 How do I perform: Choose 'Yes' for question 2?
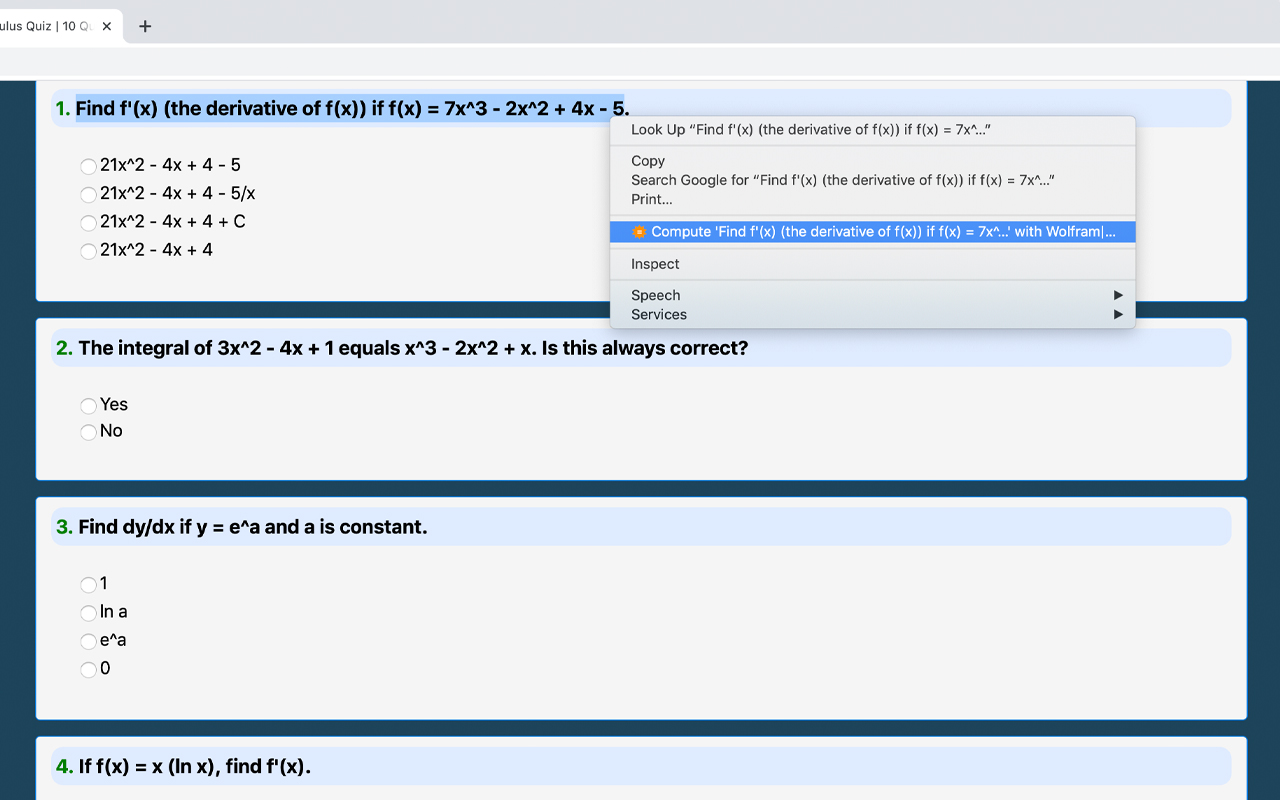click(88, 405)
